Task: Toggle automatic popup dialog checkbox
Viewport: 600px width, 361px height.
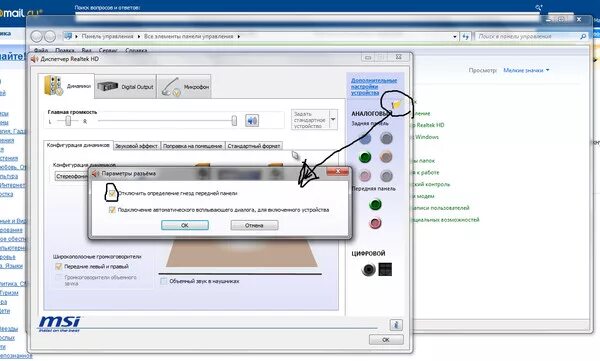Action: [112, 210]
